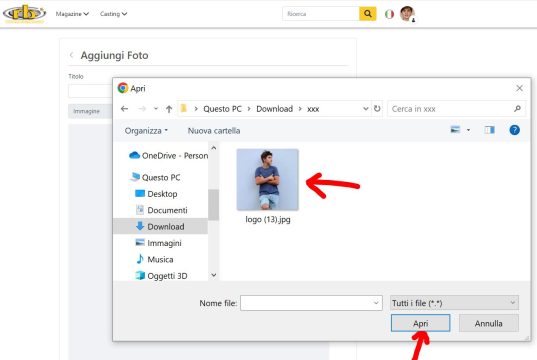Click the Ricerca search field
Viewport: 537px width, 360px height.
pyautogui.click(x=321, y=14)
